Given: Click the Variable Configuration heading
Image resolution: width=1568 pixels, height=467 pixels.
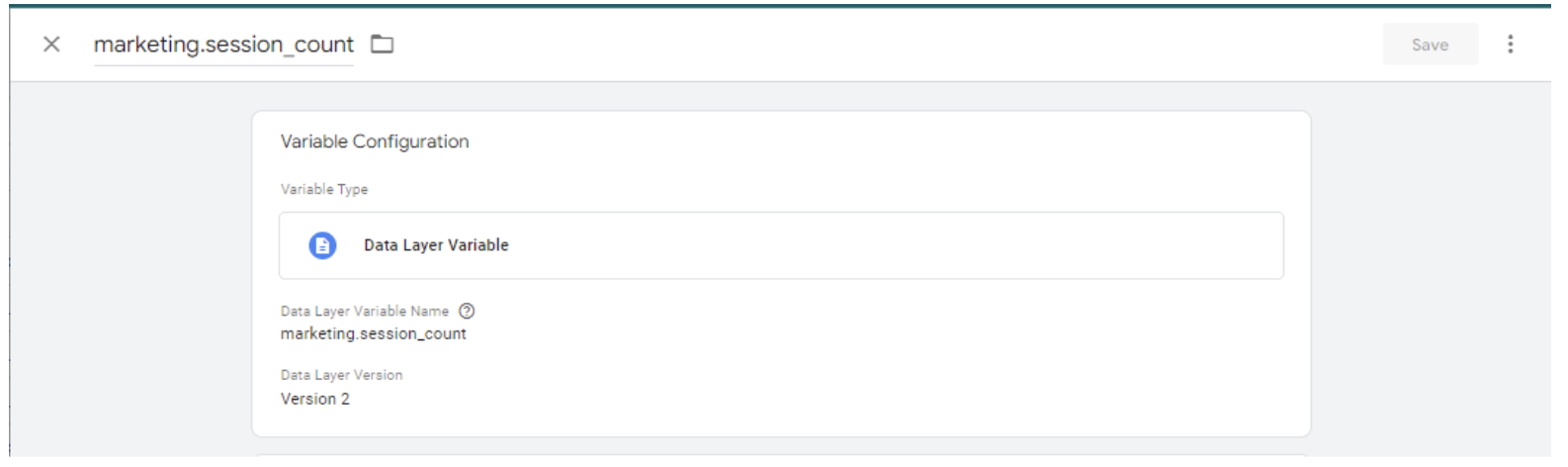Looking at the screenshot, I should [375, 141].
